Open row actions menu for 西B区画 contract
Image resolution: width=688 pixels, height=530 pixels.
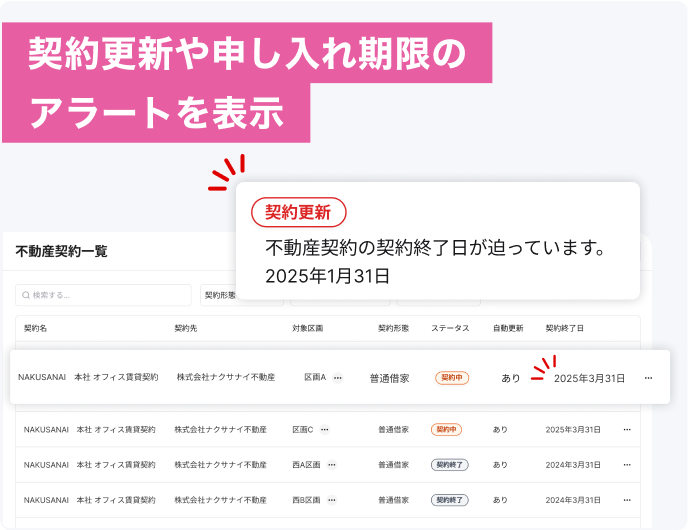[627, 500]
